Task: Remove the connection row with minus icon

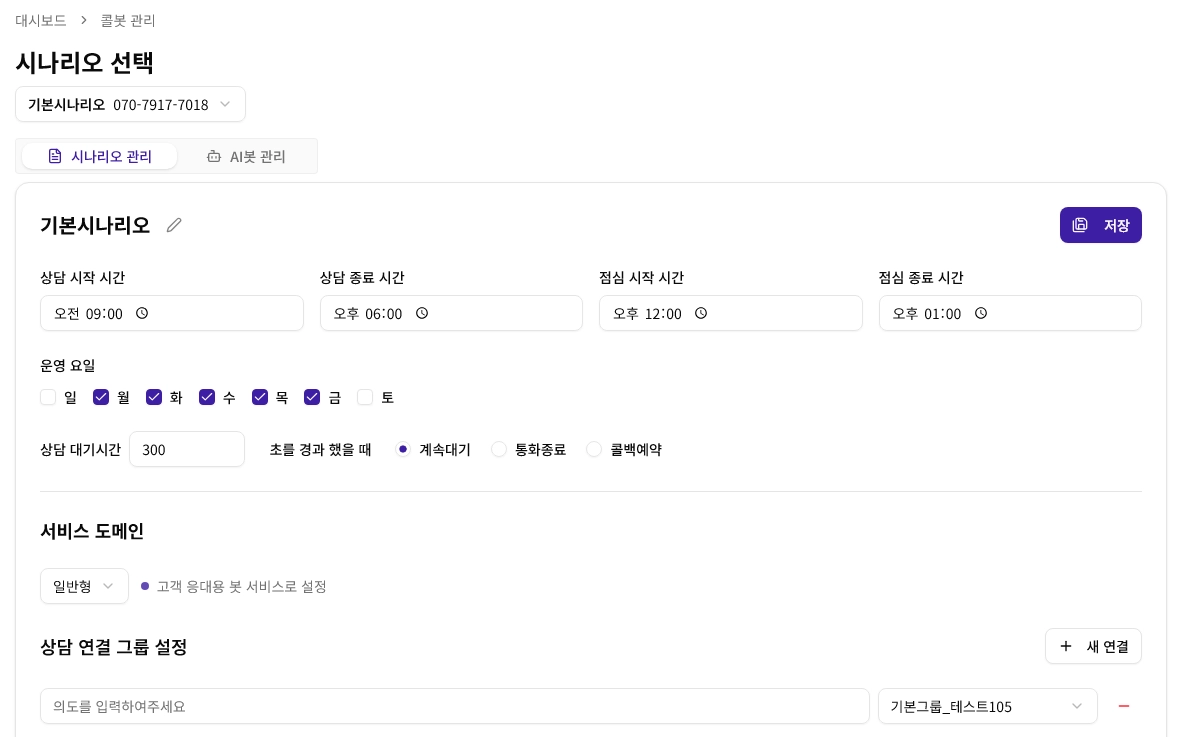Action: [1123, 706]
